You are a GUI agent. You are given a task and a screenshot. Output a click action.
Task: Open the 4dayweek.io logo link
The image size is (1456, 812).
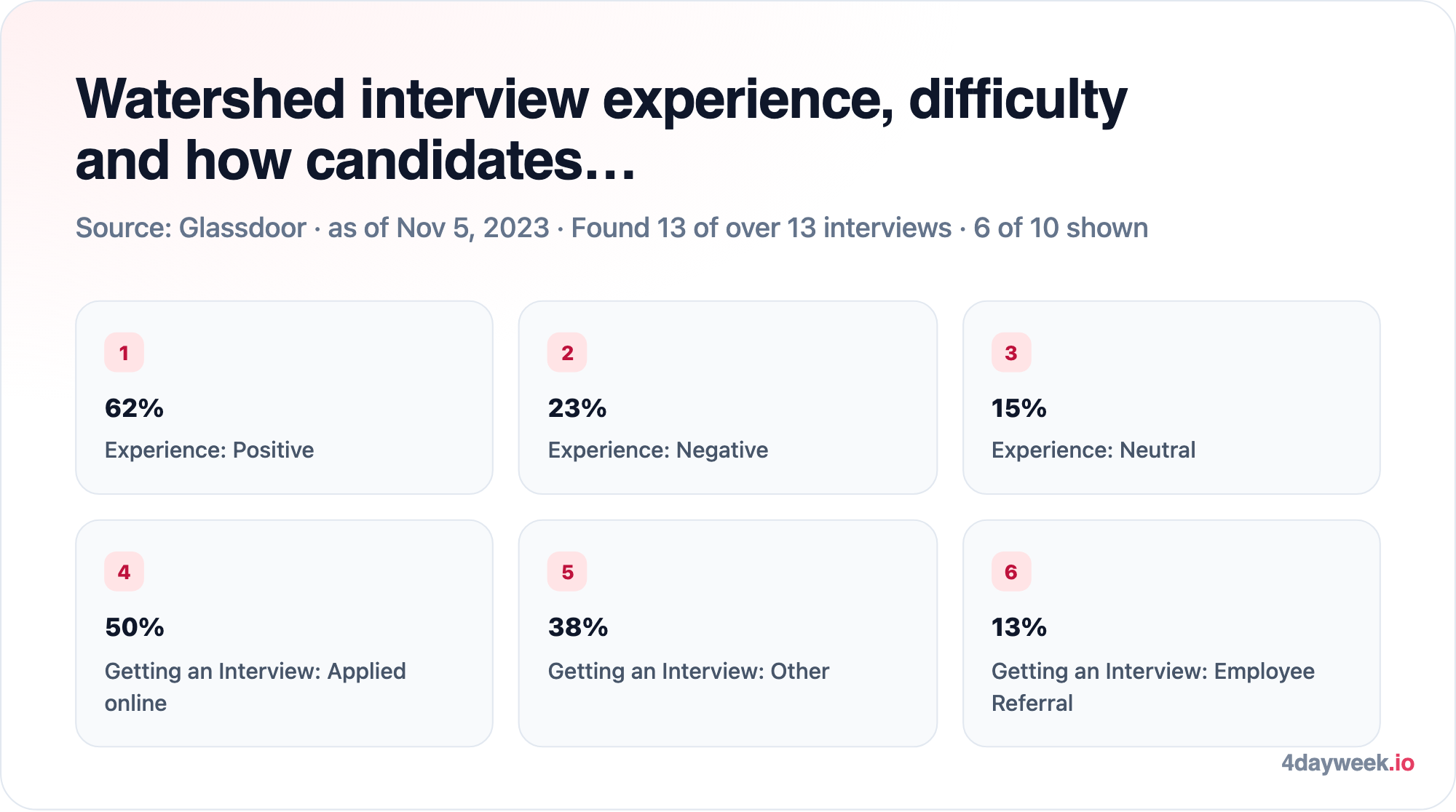tap(1348, 763)
